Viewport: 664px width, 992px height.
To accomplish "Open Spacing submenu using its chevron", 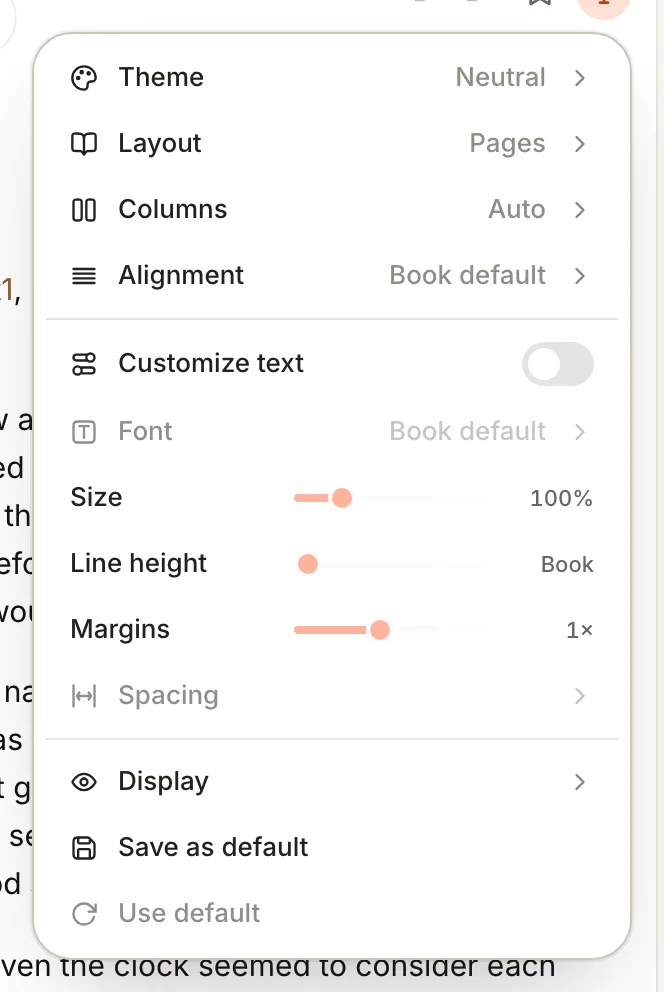I will click(x=580, y=696).
